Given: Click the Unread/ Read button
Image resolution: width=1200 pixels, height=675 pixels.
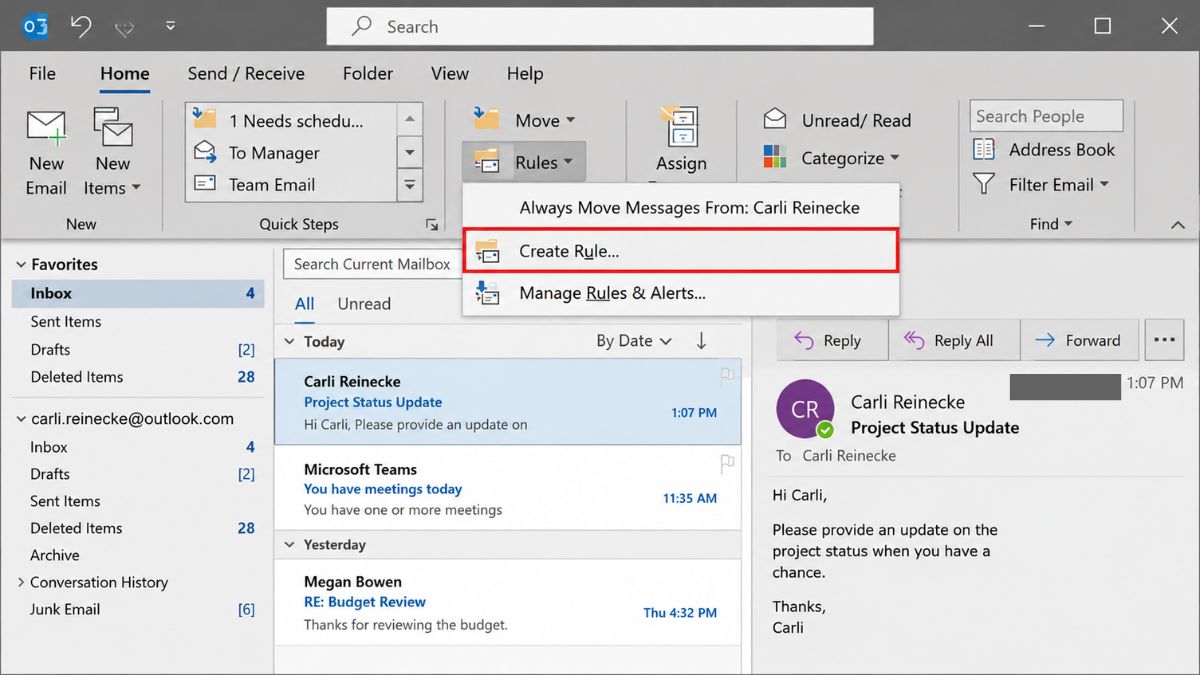Looking at the screenshot, I should click(837, 120).
